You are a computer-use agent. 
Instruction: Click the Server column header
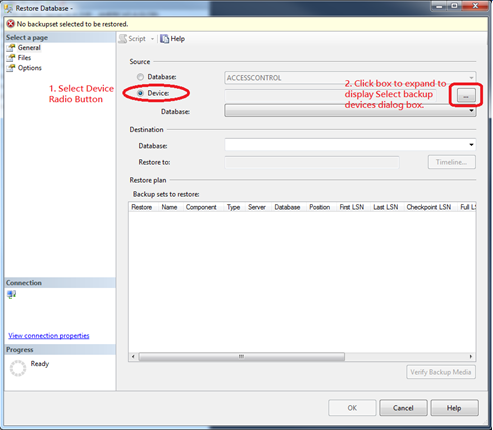[x=257, y=207]
